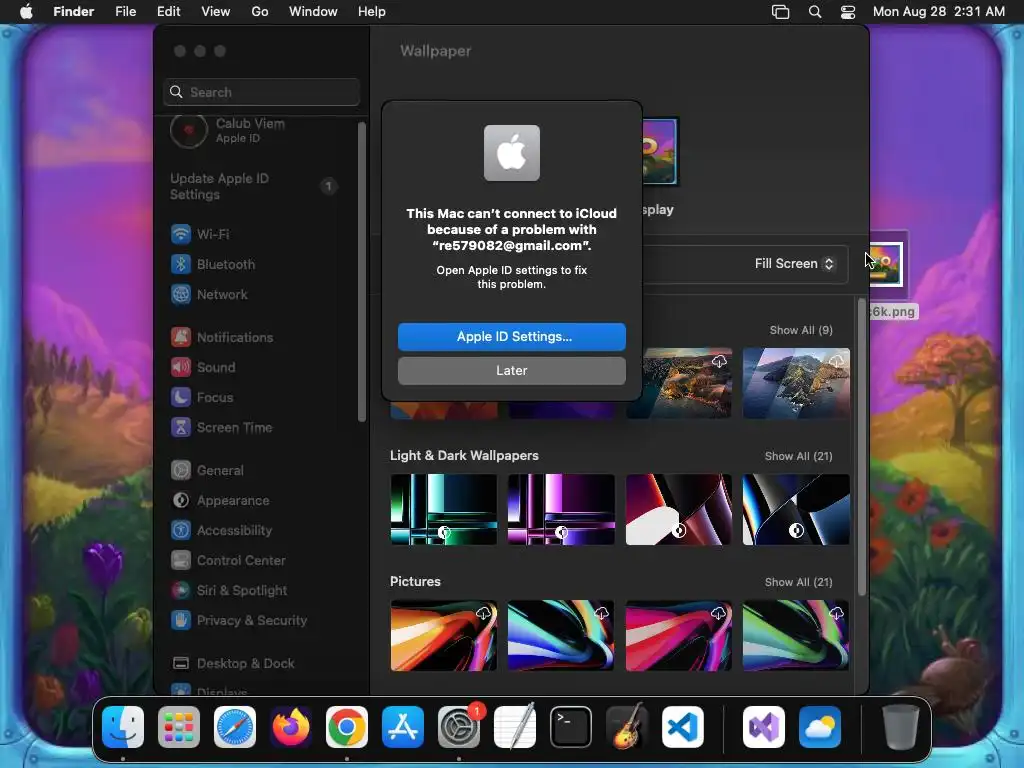Select the green swirl Pictures thumbnail
1024x768 pixels.
796,635
